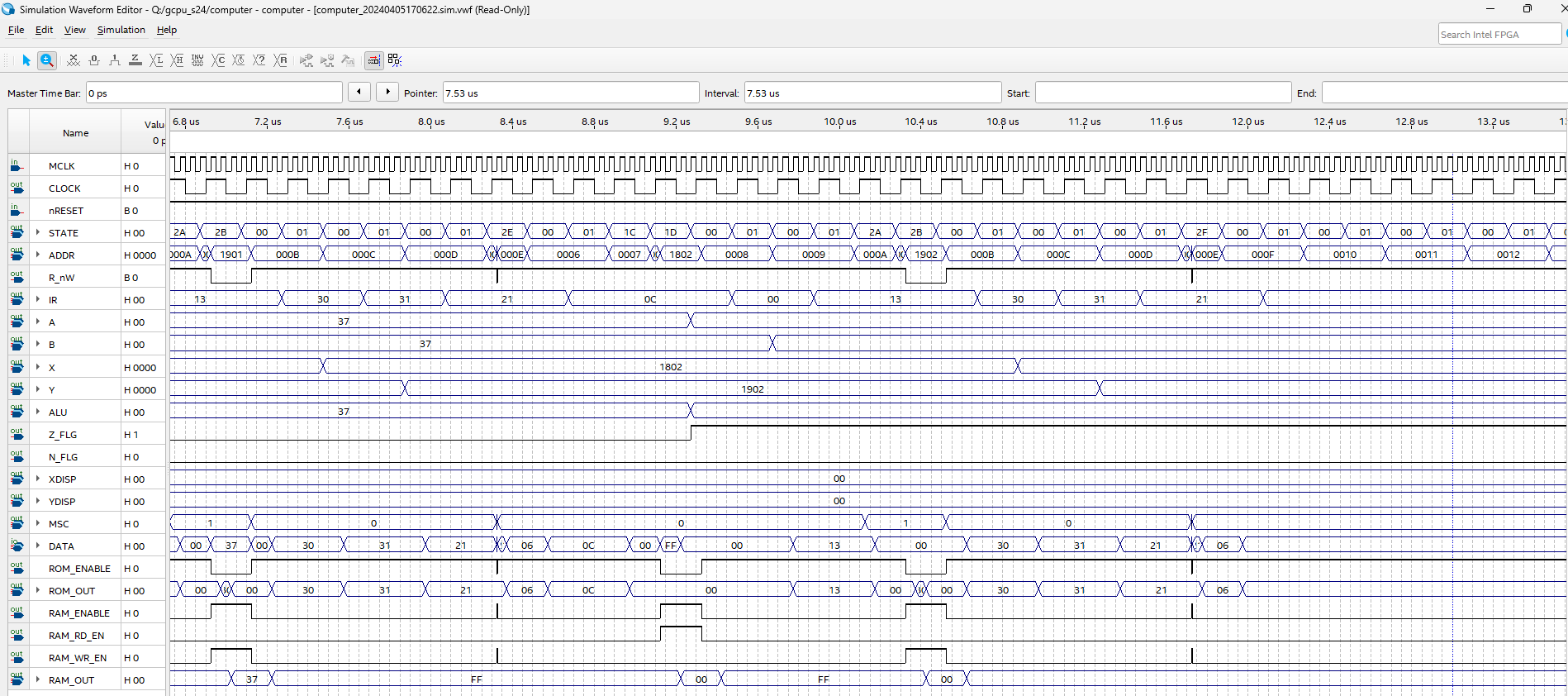The height and width of the screenshot is (696, 1568).
Task: Click the Random Values (R) icon
Action: (x=281, y=60)
